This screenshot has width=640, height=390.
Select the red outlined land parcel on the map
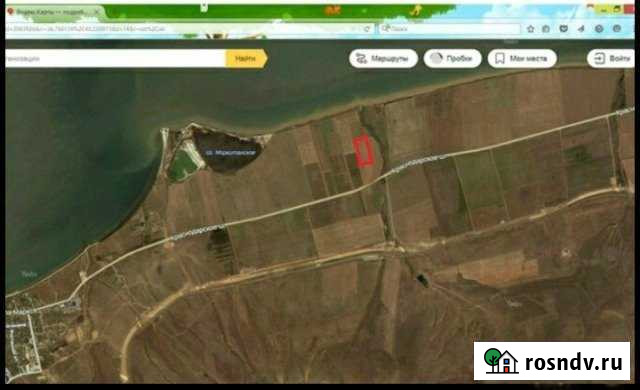362,151
